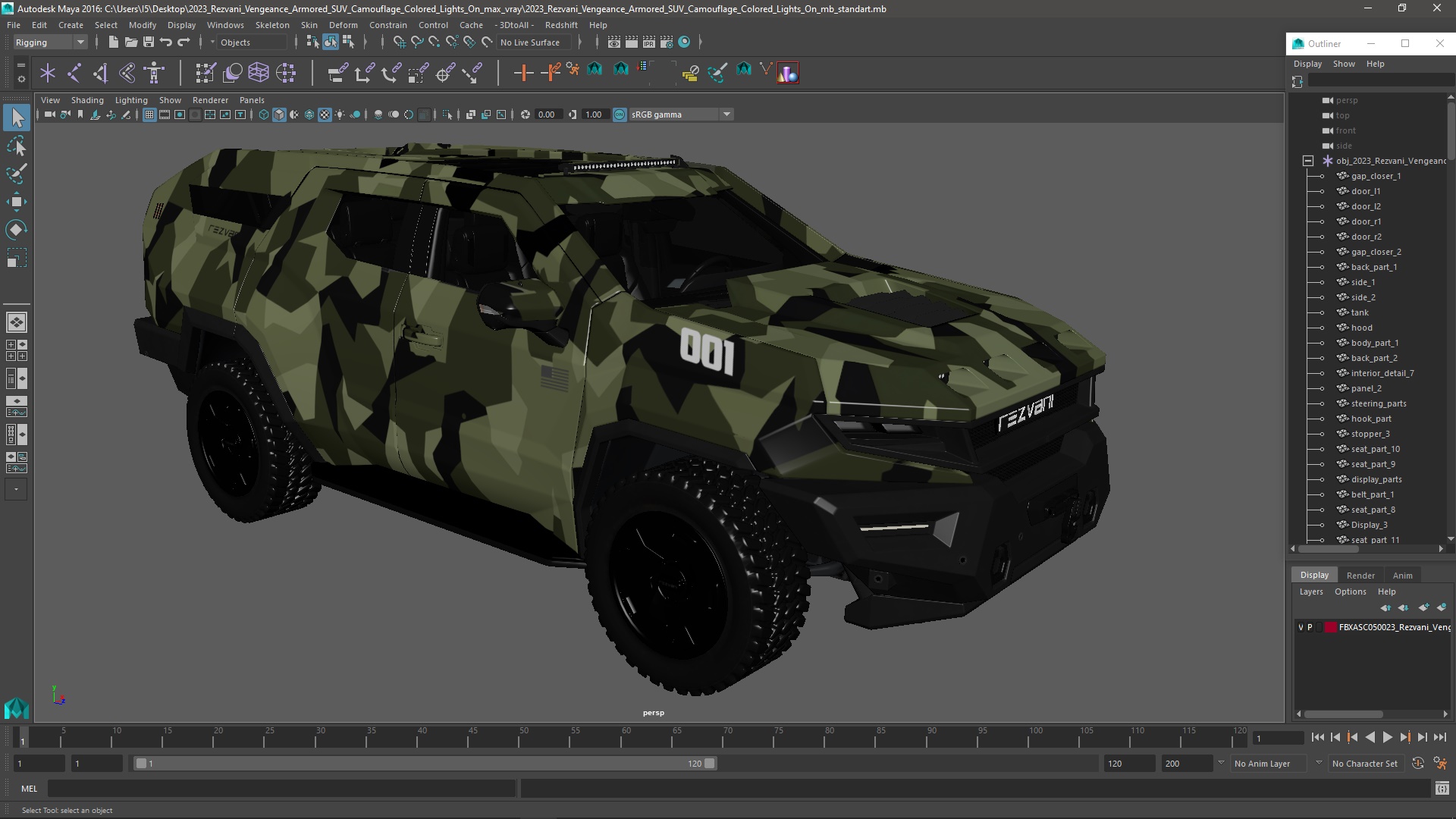Switch to the Render layers tab

(x=1360, y=576)
